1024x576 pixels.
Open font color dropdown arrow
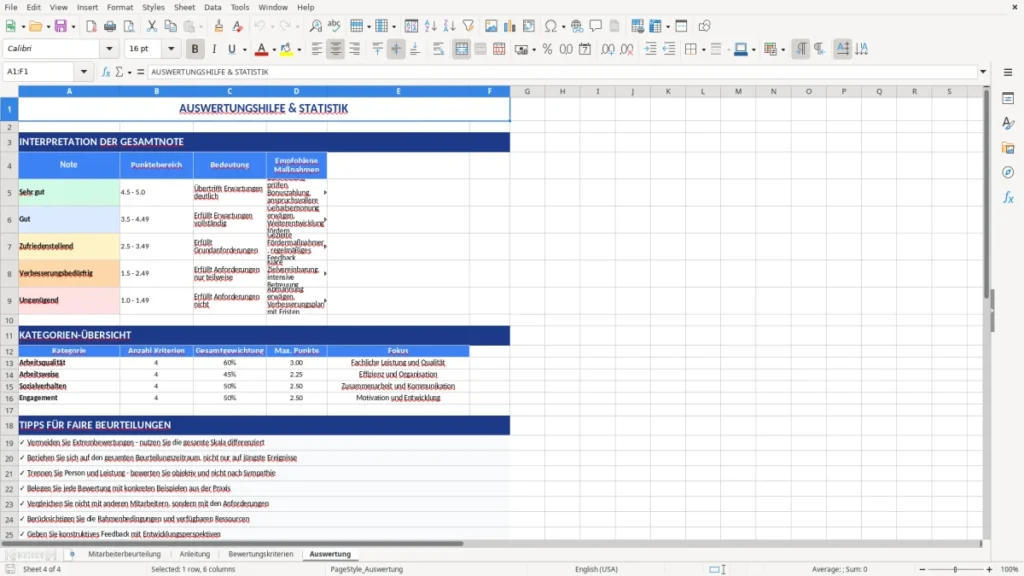tap(274, 50)
